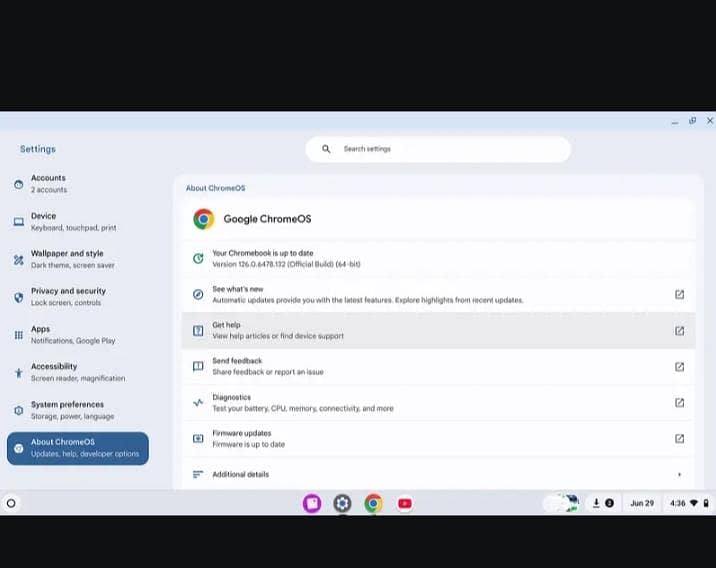716x568 pixels.
Task: Open Get help external link icon
Action: 679,331
